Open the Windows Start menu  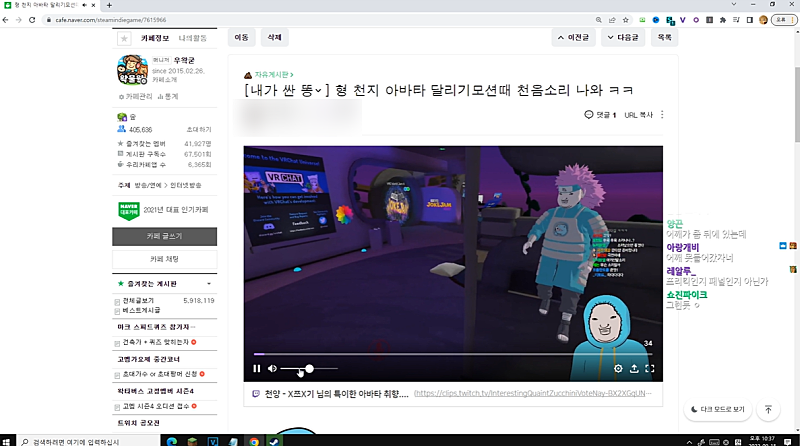coord(6,441)
